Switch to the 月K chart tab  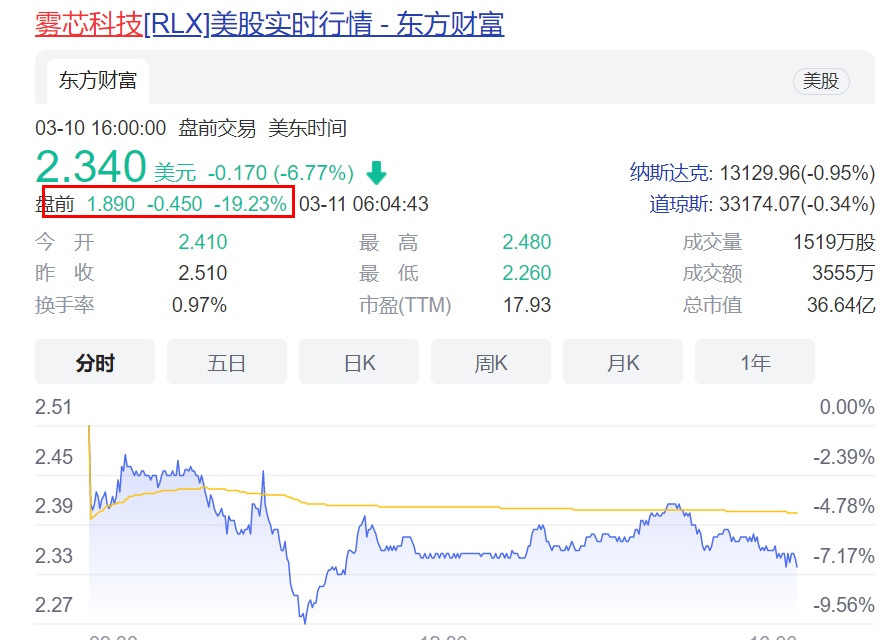tap(623, 362)
